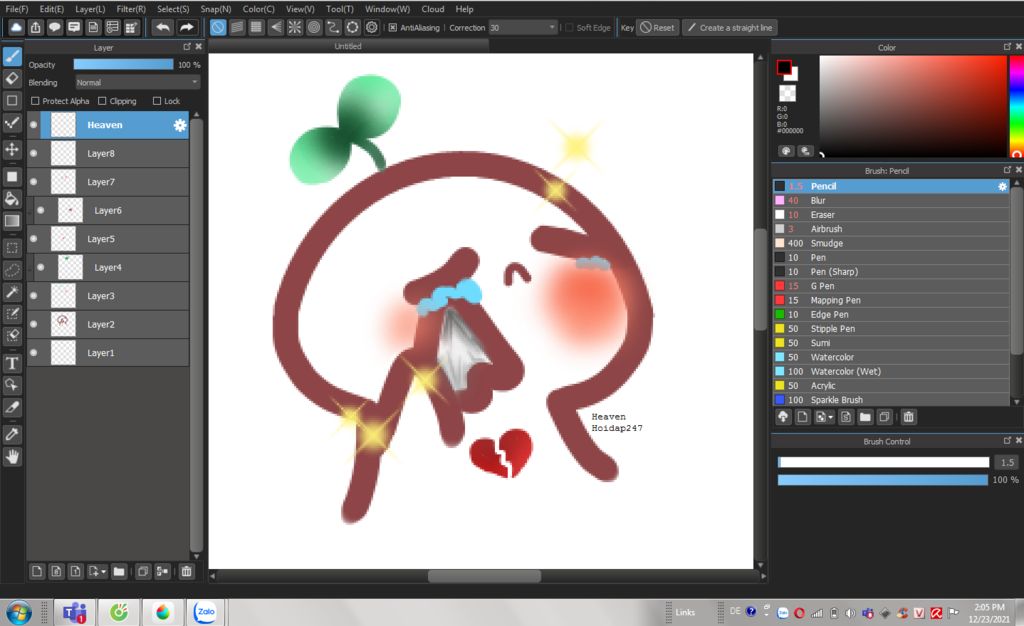The height and width of the screenshot is (626, 1024).
Task: Select the Hand pan tool
Action: click(x=12, y=457)
